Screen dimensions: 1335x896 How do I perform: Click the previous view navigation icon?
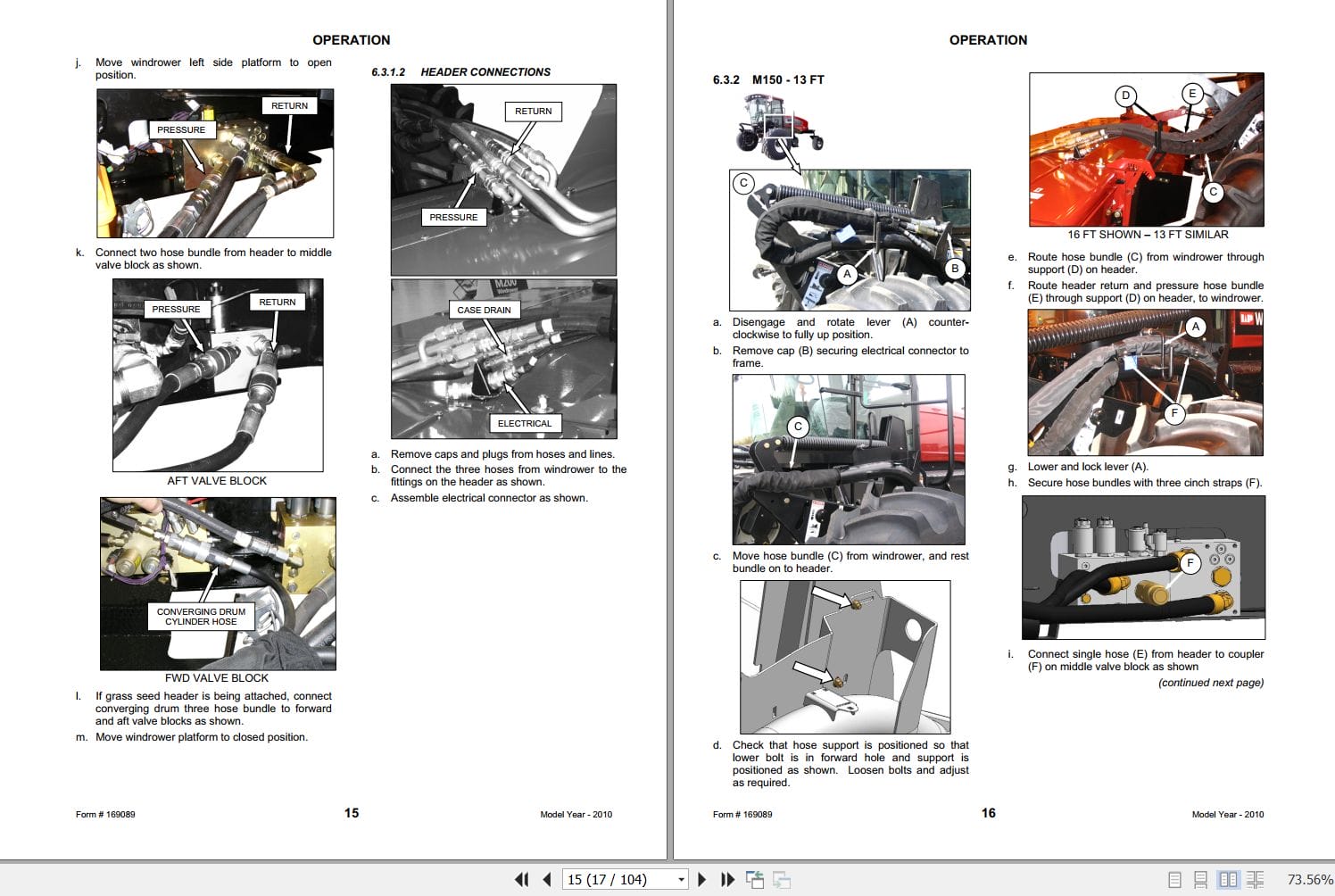tap(755, 880)
